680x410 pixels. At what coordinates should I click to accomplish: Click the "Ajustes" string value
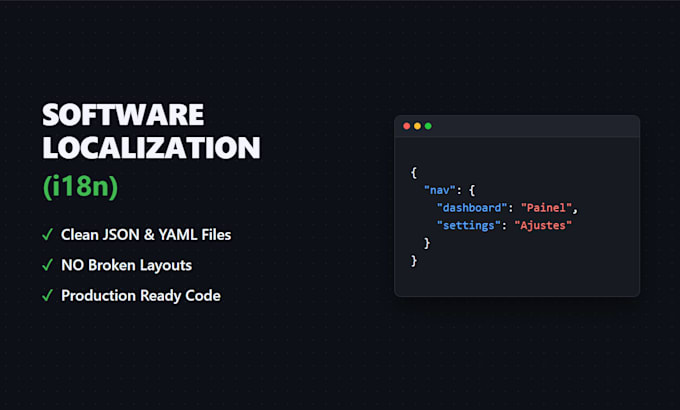[x=543, y=226]
